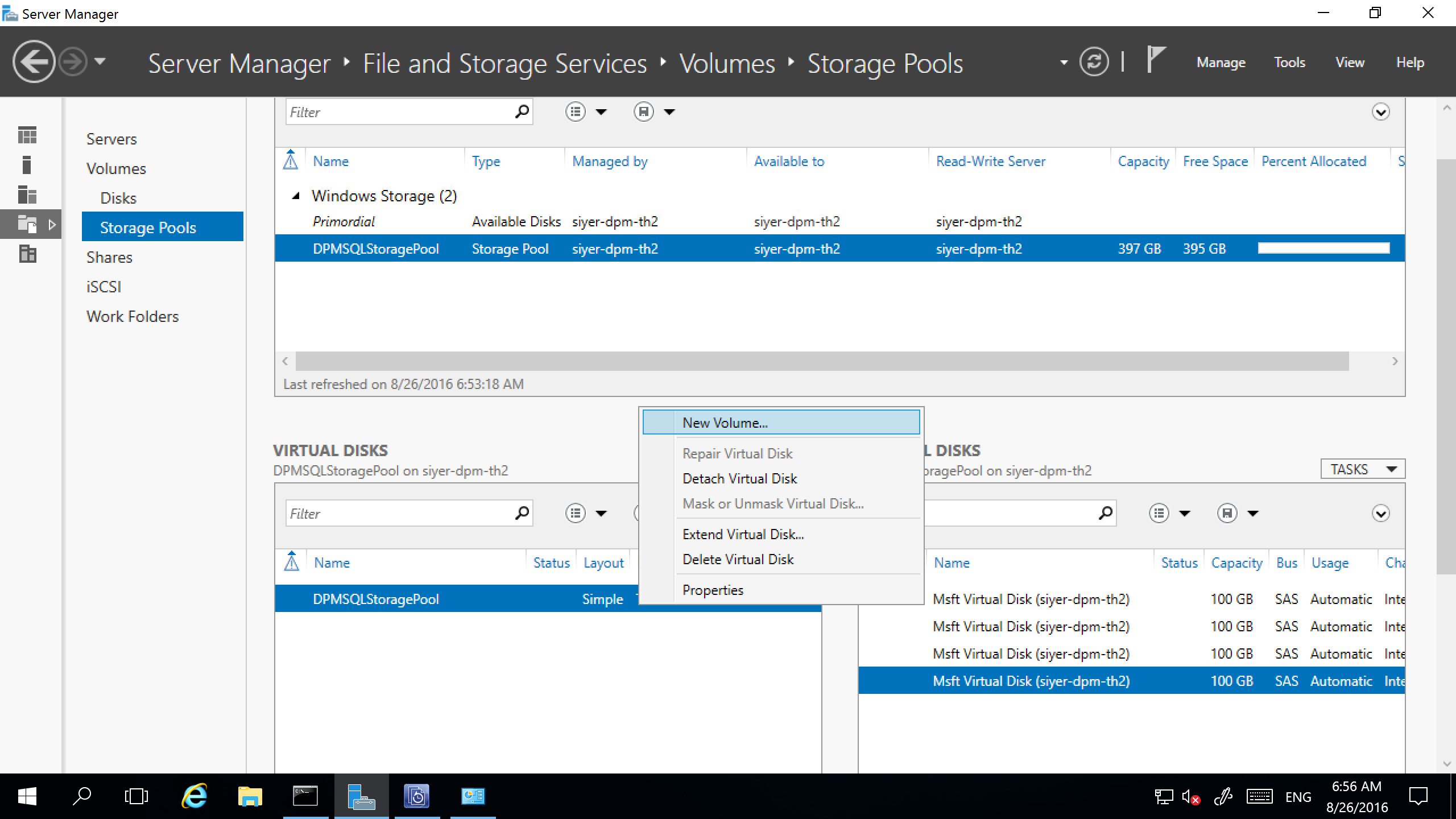
Task: Click the flag/filter icon in top toolbar
Action: point(1159,63)
